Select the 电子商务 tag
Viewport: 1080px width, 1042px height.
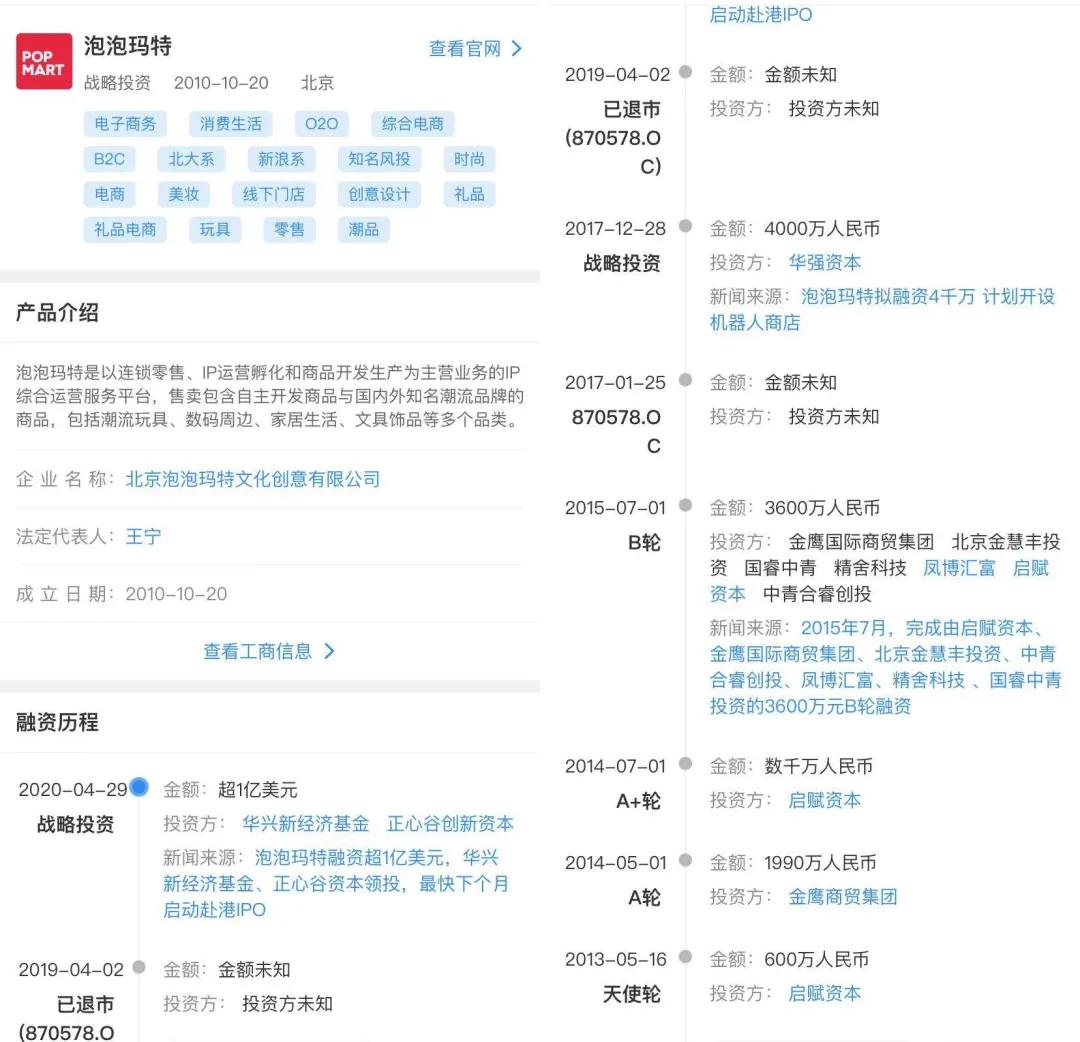pyautogui.click(x=125, y=124)
